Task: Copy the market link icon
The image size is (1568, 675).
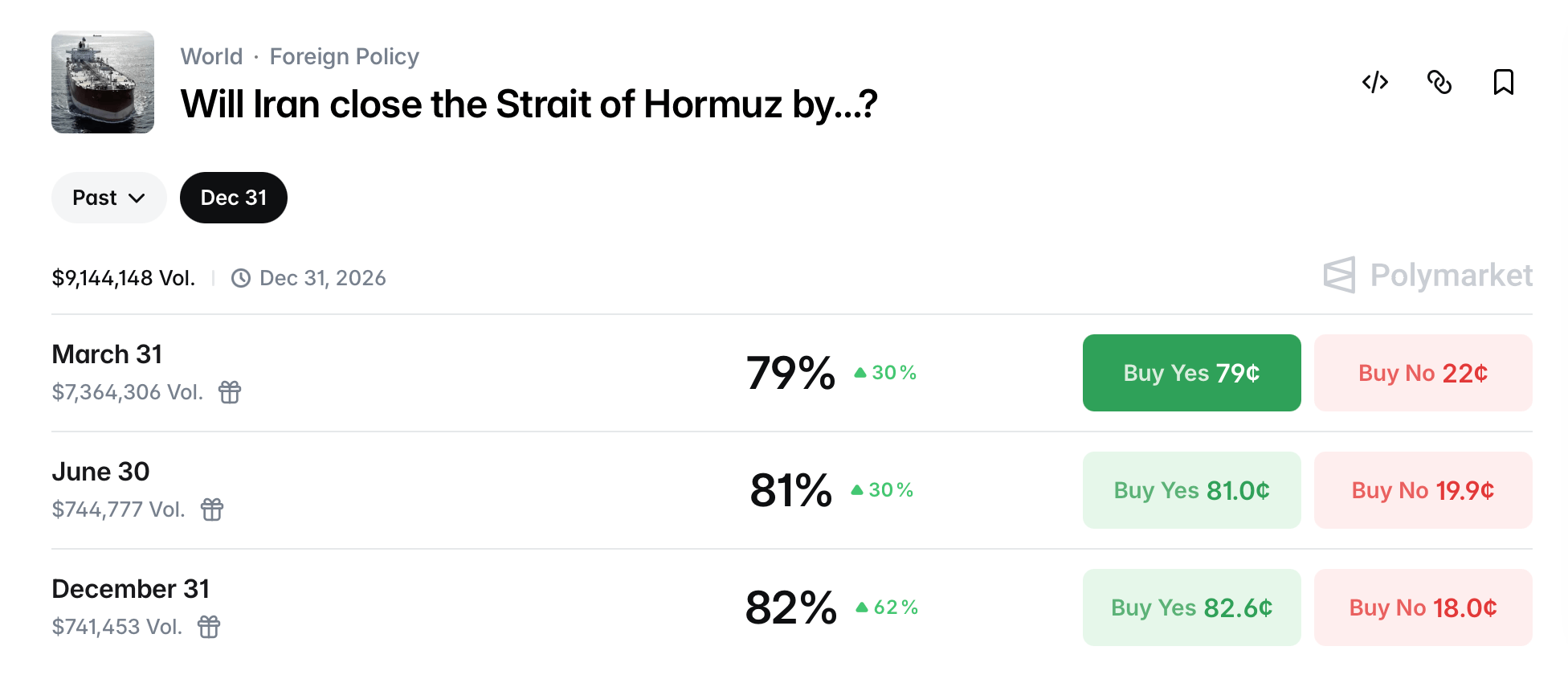Action: [x=1439, y=82]
